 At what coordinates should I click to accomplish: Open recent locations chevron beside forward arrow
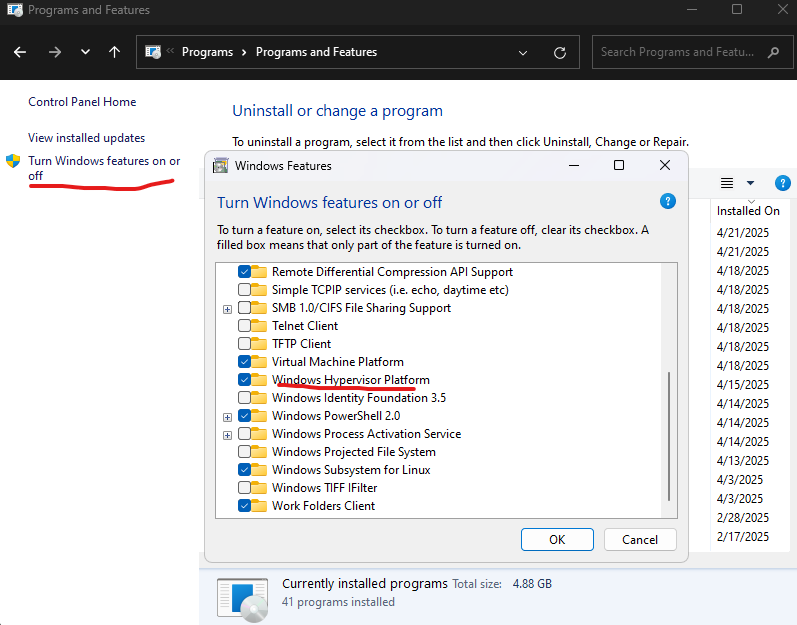click(x=85, y=52)
